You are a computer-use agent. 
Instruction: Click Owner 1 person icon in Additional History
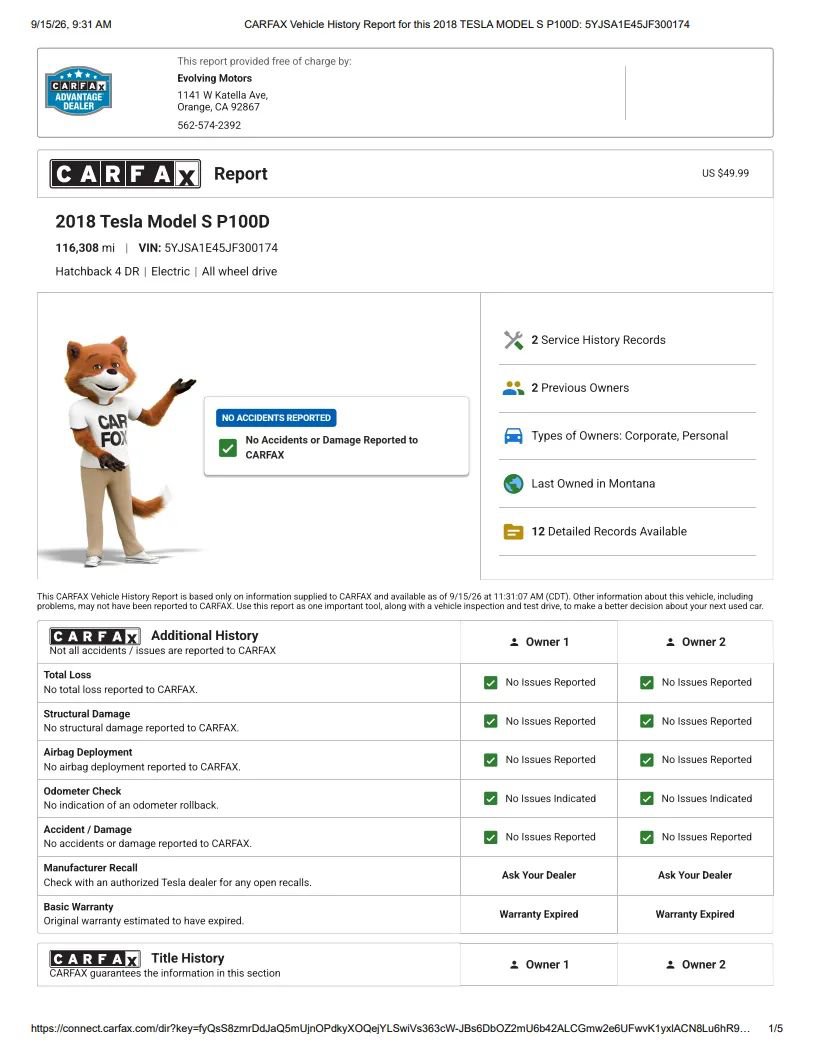click(x=514, y=642)
